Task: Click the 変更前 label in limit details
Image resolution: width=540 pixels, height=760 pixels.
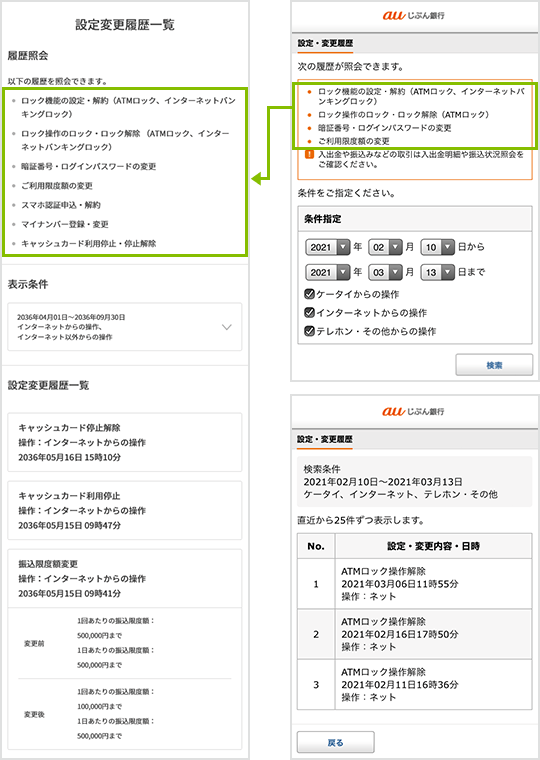Action: pos(34,644)
